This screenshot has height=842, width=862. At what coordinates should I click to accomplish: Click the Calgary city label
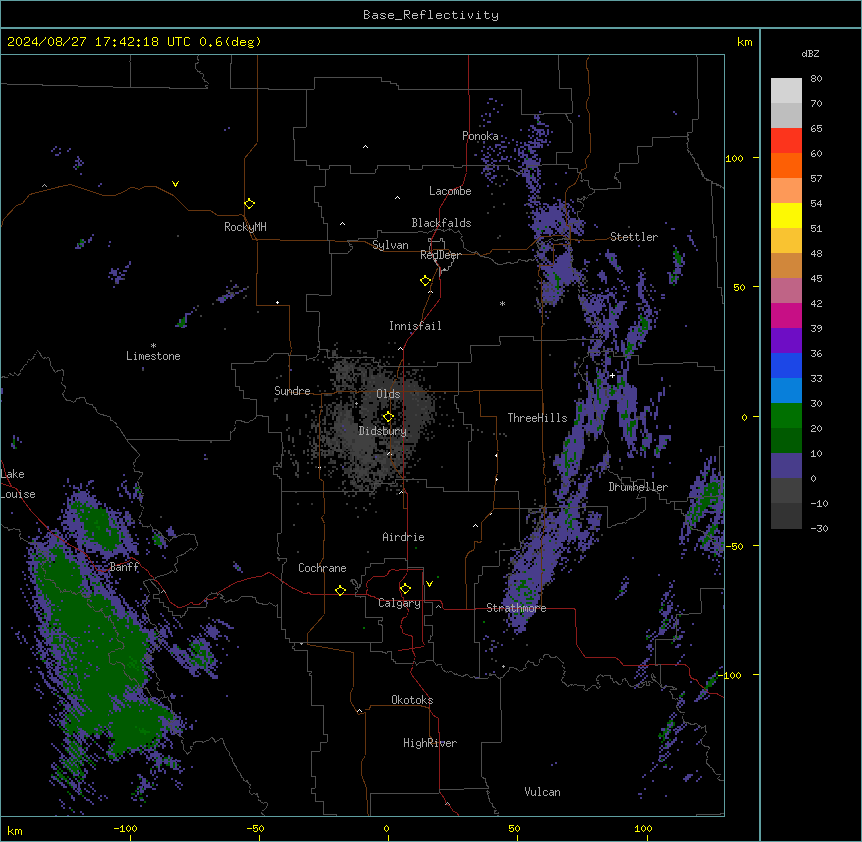[399, 603]
